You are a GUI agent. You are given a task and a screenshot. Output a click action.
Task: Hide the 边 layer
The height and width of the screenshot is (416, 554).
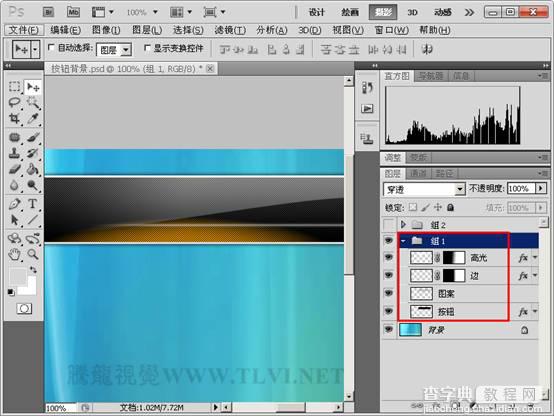pos(389,275)
